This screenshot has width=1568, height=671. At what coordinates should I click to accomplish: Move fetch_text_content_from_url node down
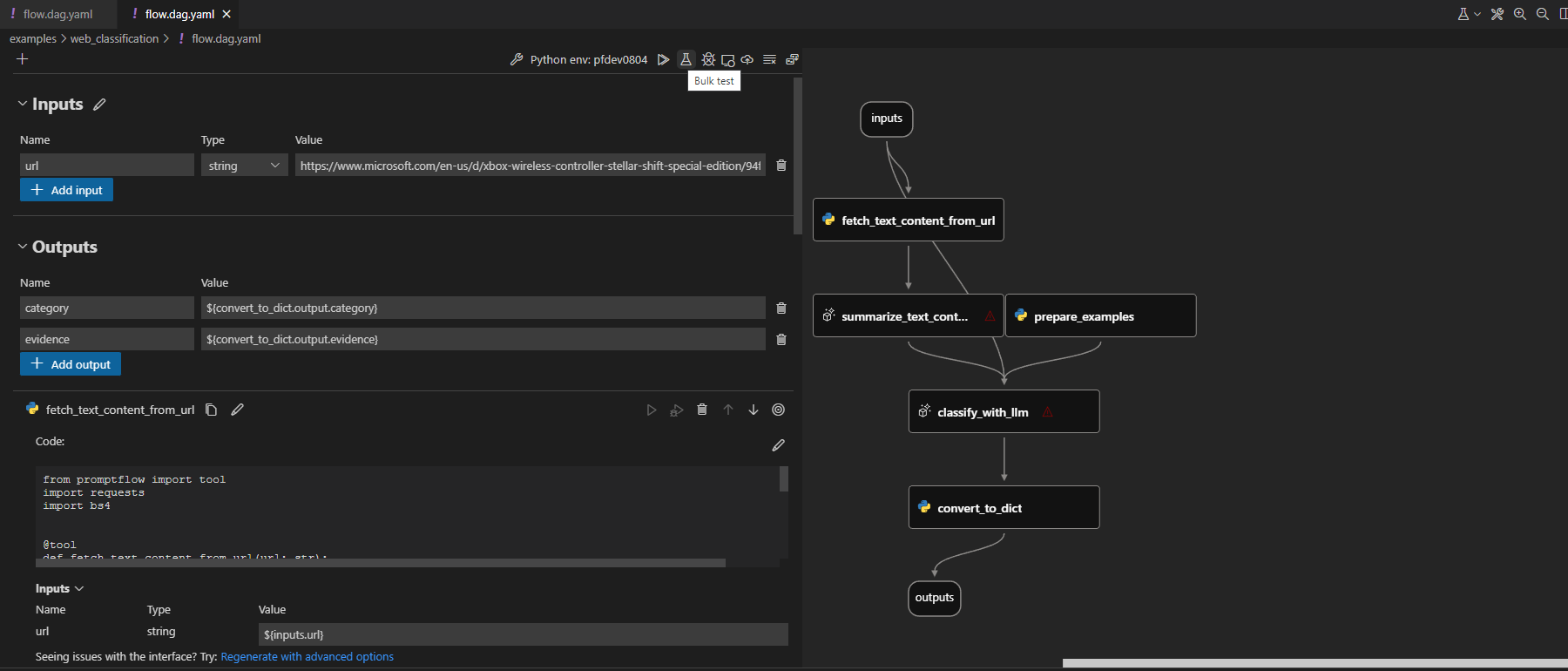[x=754, y=410]
